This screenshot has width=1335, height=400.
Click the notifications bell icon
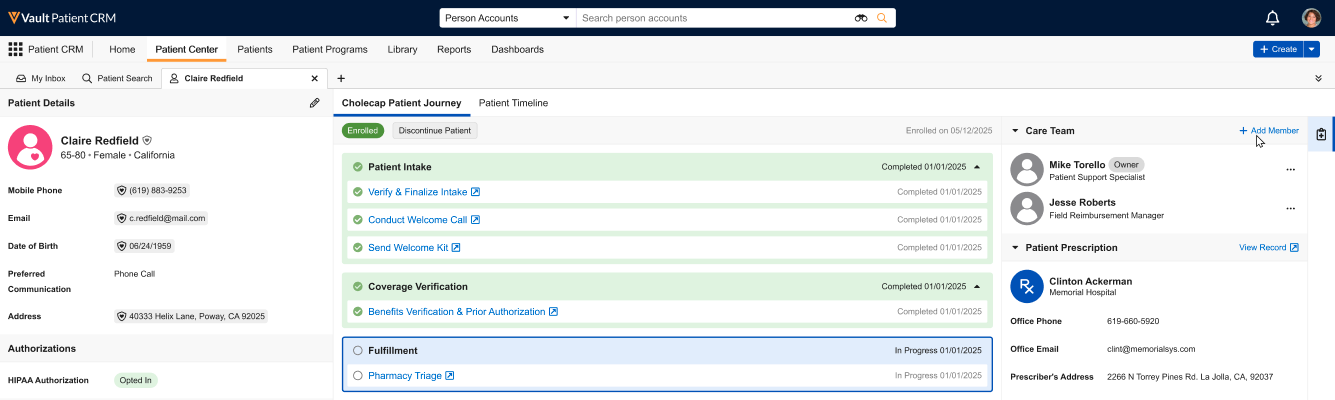[1272, 18]
